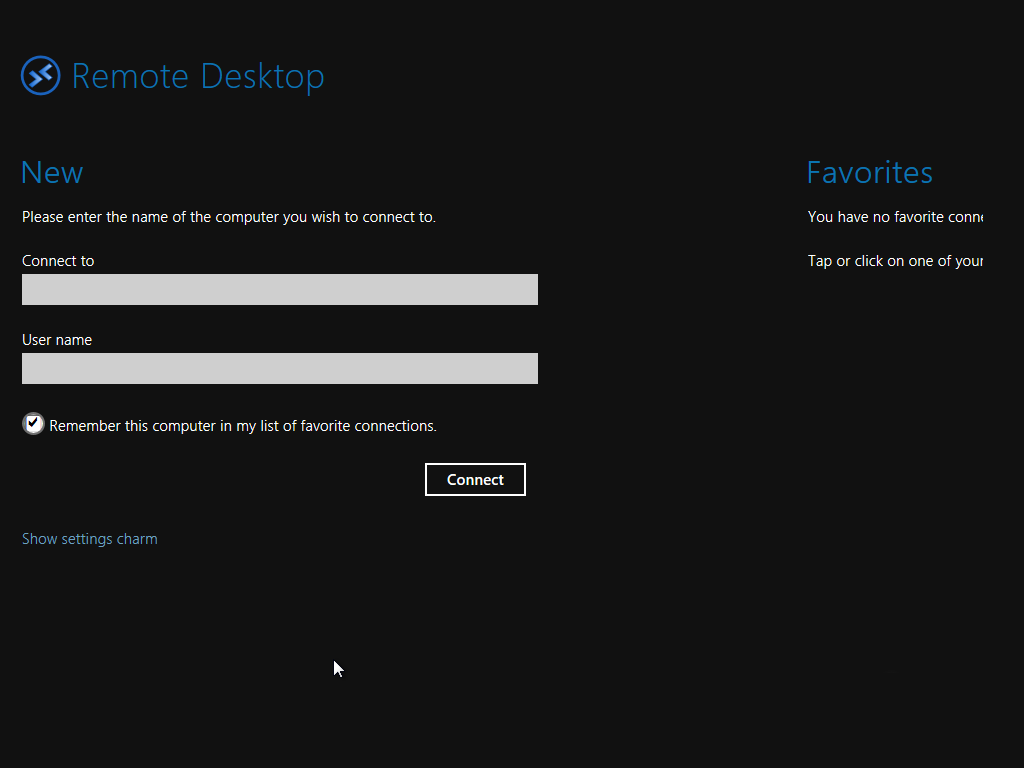Select the Remote Desktop title text
Viewport: 1024px width, 768px height.
pyautogui.click(x=198, y=76)
